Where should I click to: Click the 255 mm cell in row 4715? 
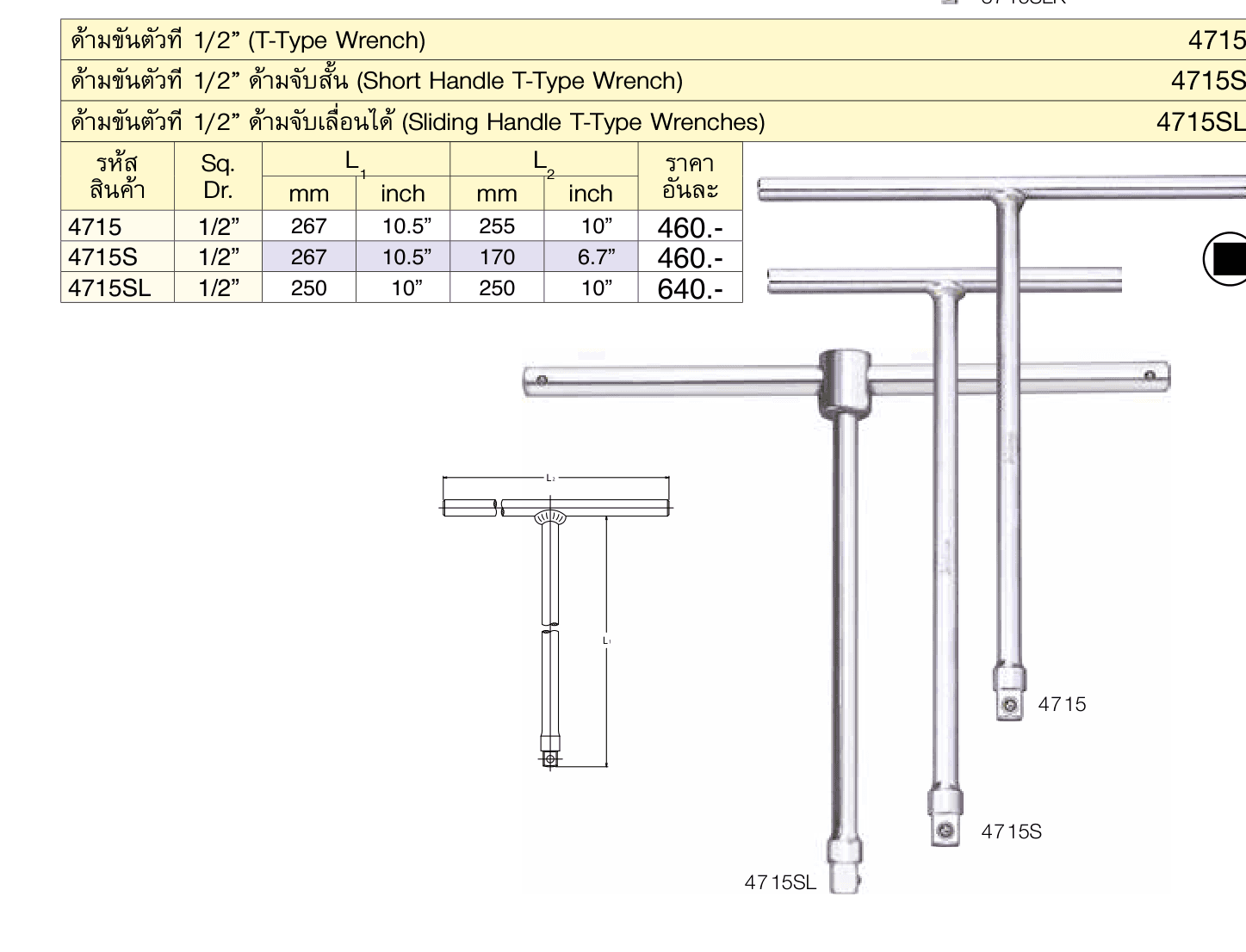(497, 226)
